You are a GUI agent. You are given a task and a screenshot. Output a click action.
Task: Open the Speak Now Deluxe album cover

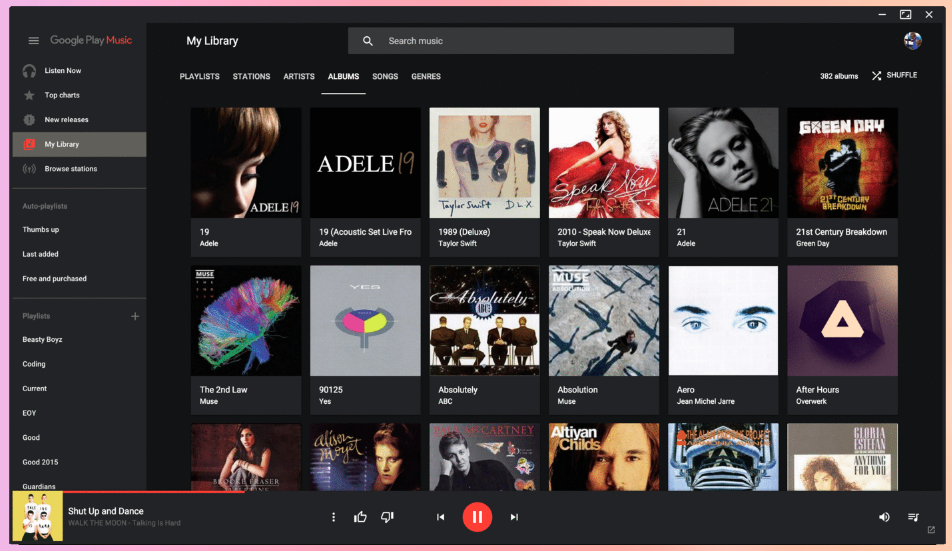pyautogui.click(x=604, y=163)
